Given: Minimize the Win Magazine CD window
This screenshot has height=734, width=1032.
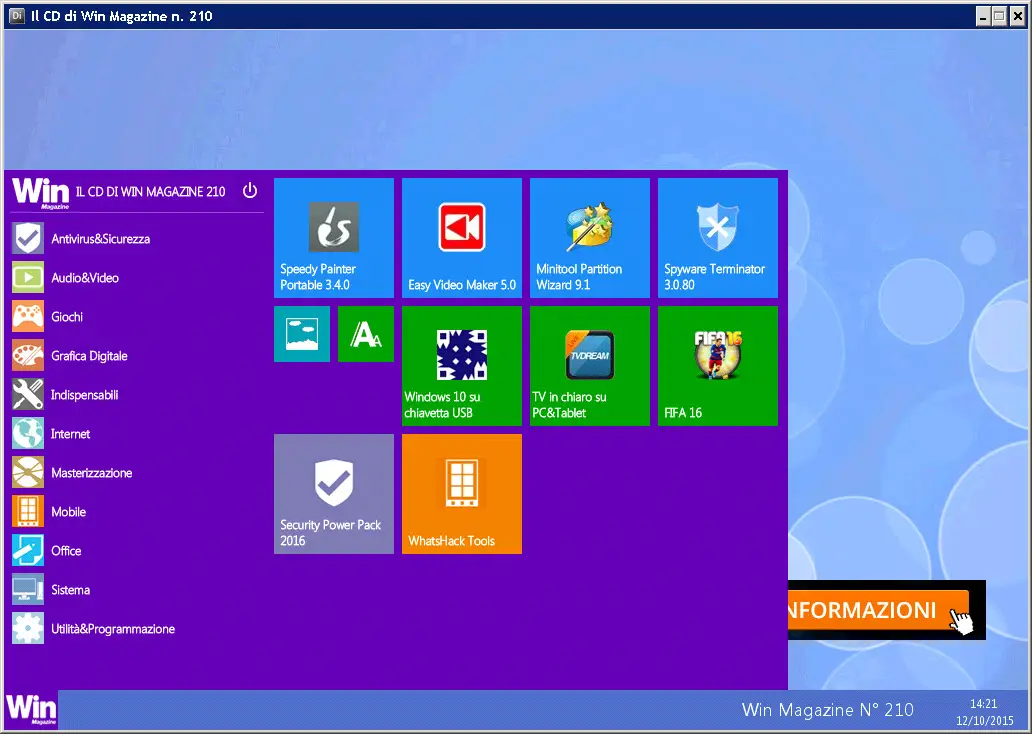Looking at the screenshot, I should pyautogui.click(x=983, y=16).
